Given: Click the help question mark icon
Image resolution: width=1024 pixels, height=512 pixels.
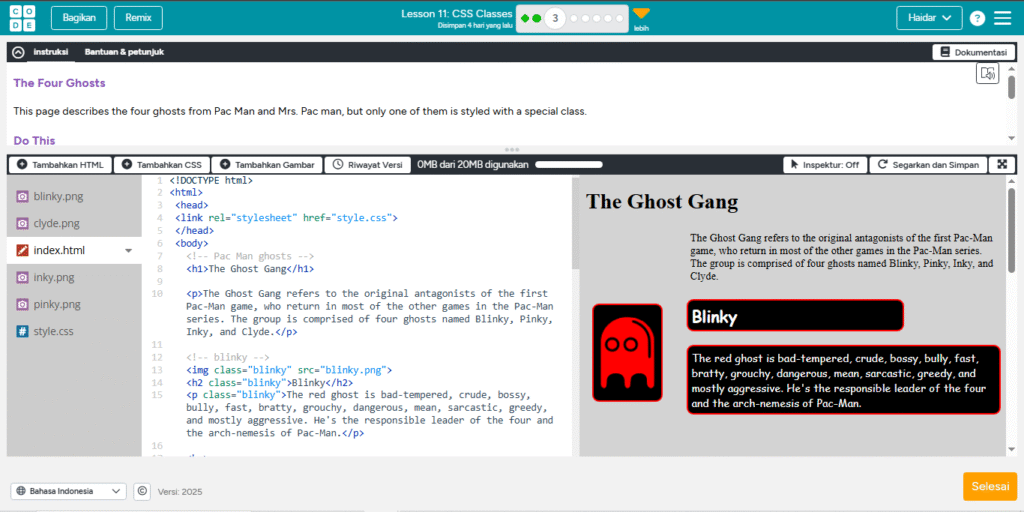Looking at the screenshot, I should (977, 18).
